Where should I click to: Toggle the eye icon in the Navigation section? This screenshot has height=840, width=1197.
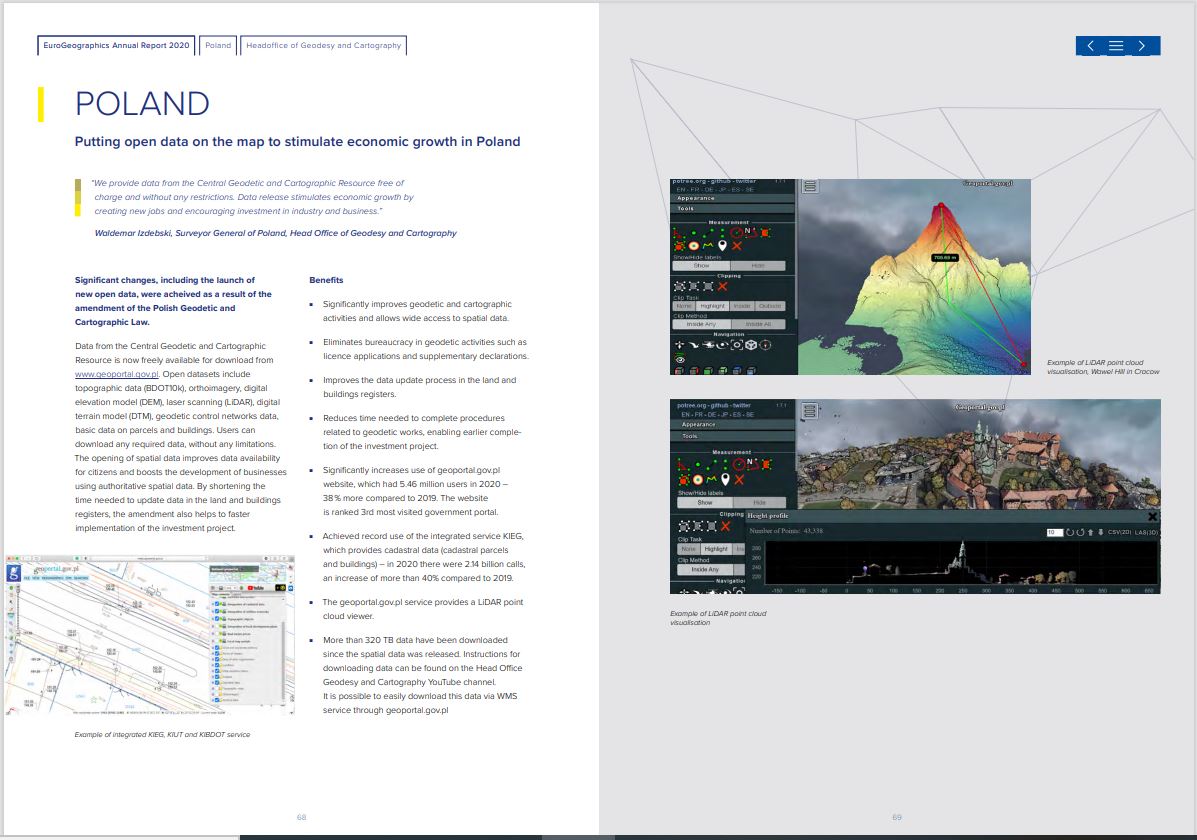680,359
